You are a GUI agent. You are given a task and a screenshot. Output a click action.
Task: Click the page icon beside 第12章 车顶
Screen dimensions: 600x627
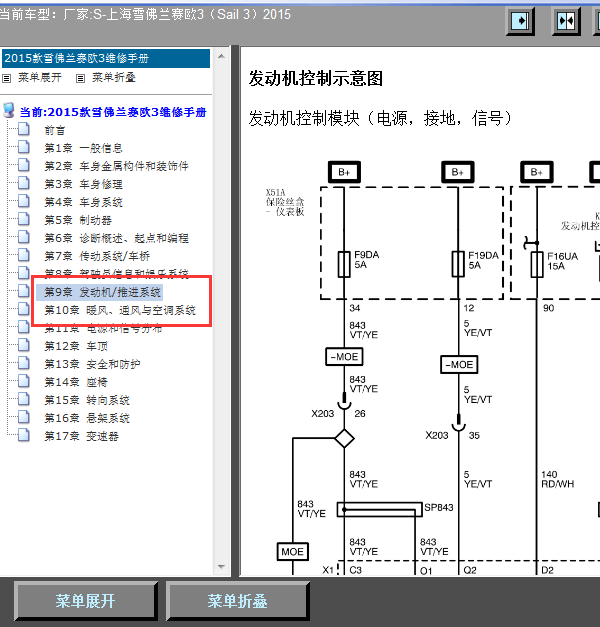point(24,345)
